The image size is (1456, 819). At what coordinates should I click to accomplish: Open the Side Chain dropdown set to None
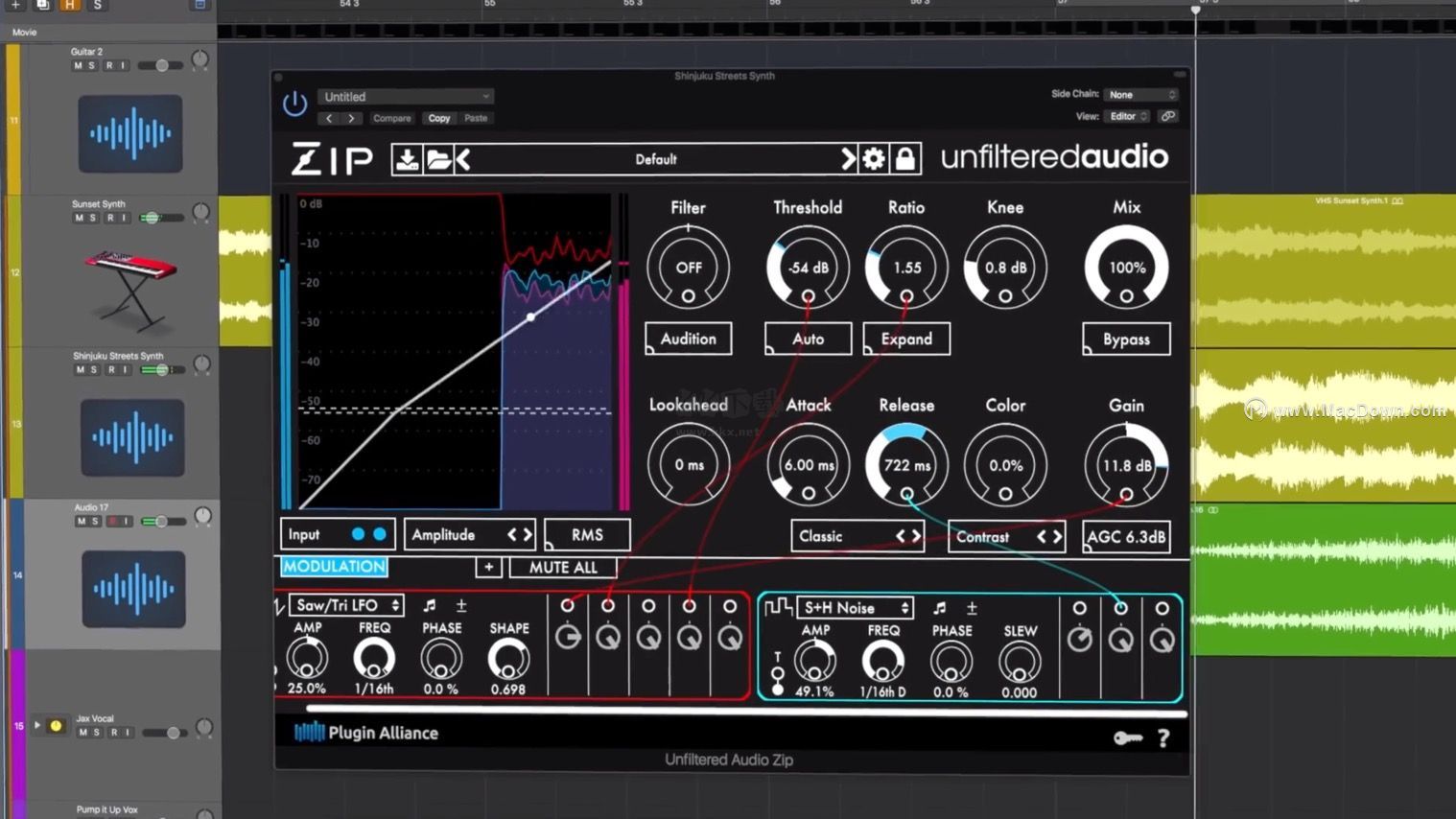pyautogui.click(x=1140, y=94)
